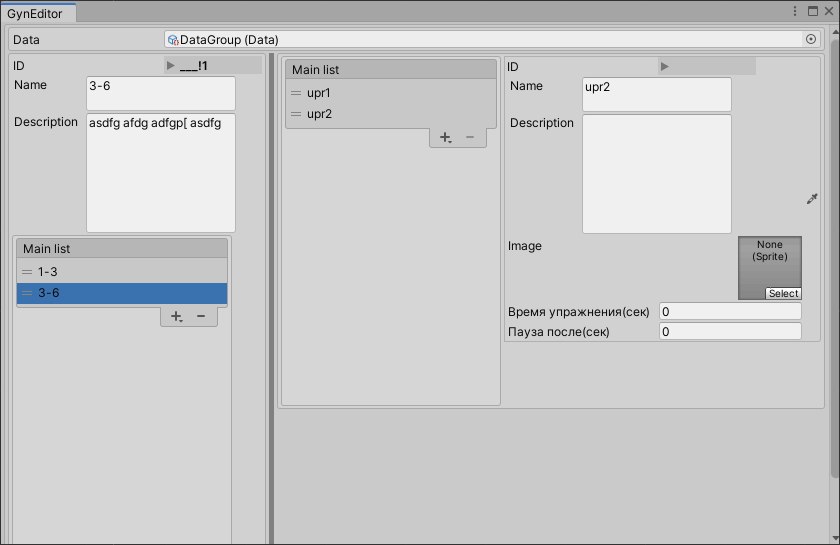Click the middle Main list header

(x=391, y=70)
